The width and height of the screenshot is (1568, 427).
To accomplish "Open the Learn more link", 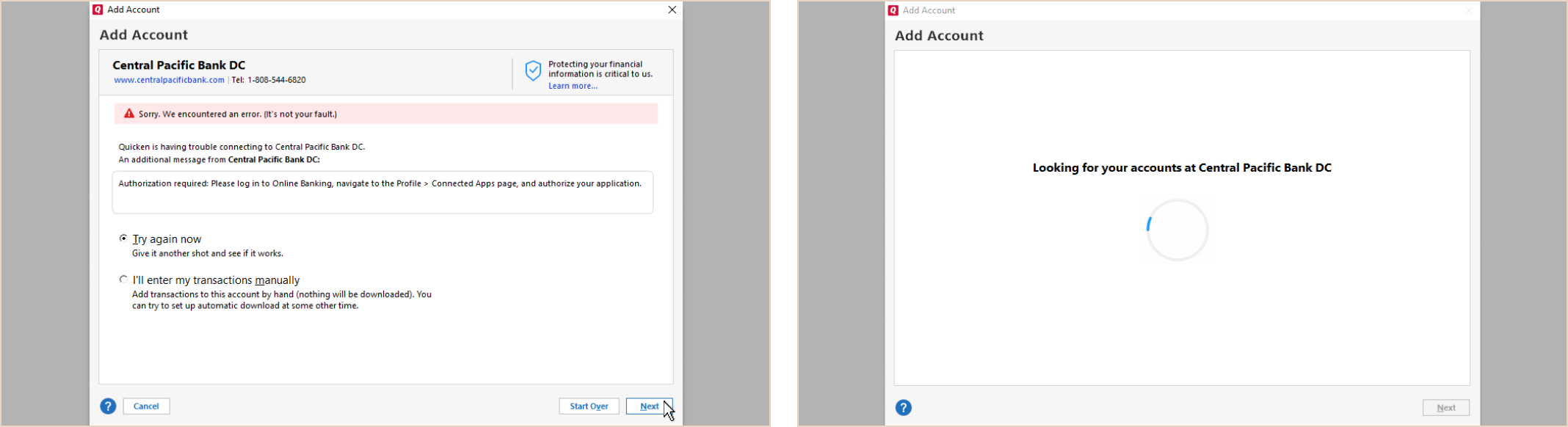I will pos(573,86).
